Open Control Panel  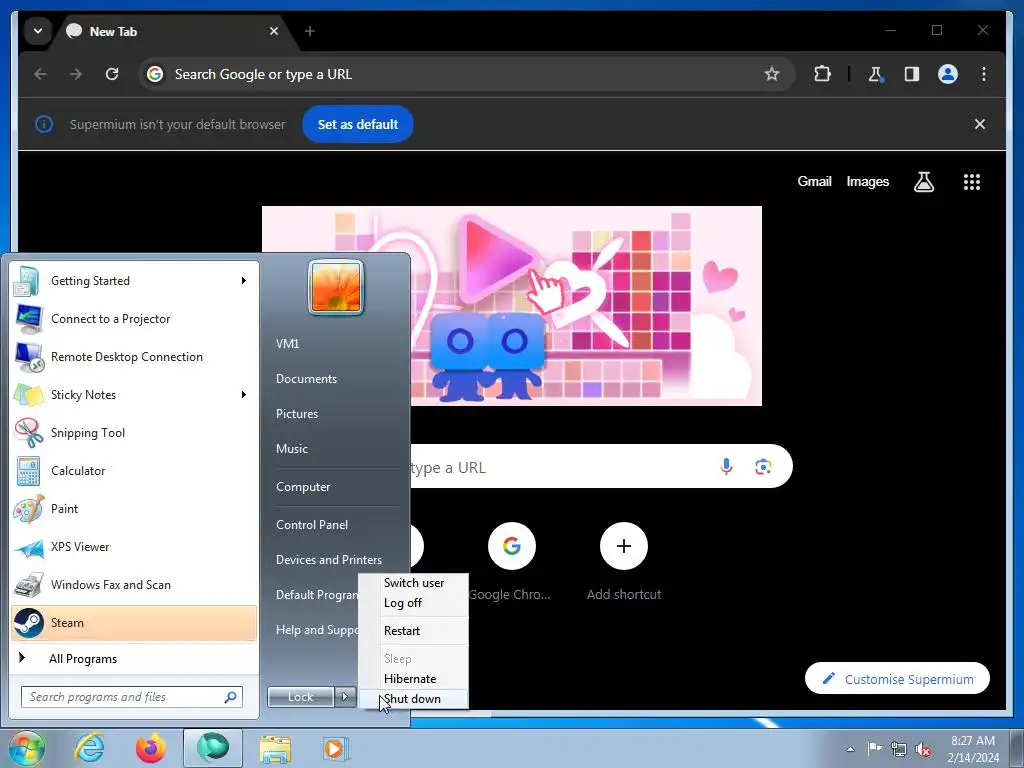[312, 524]
